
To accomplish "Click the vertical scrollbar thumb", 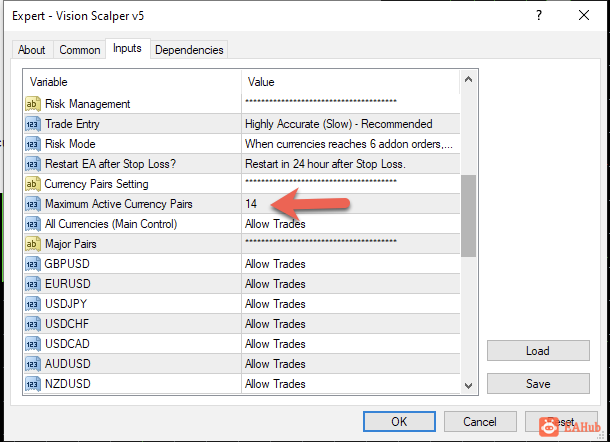I will [469, 216].
